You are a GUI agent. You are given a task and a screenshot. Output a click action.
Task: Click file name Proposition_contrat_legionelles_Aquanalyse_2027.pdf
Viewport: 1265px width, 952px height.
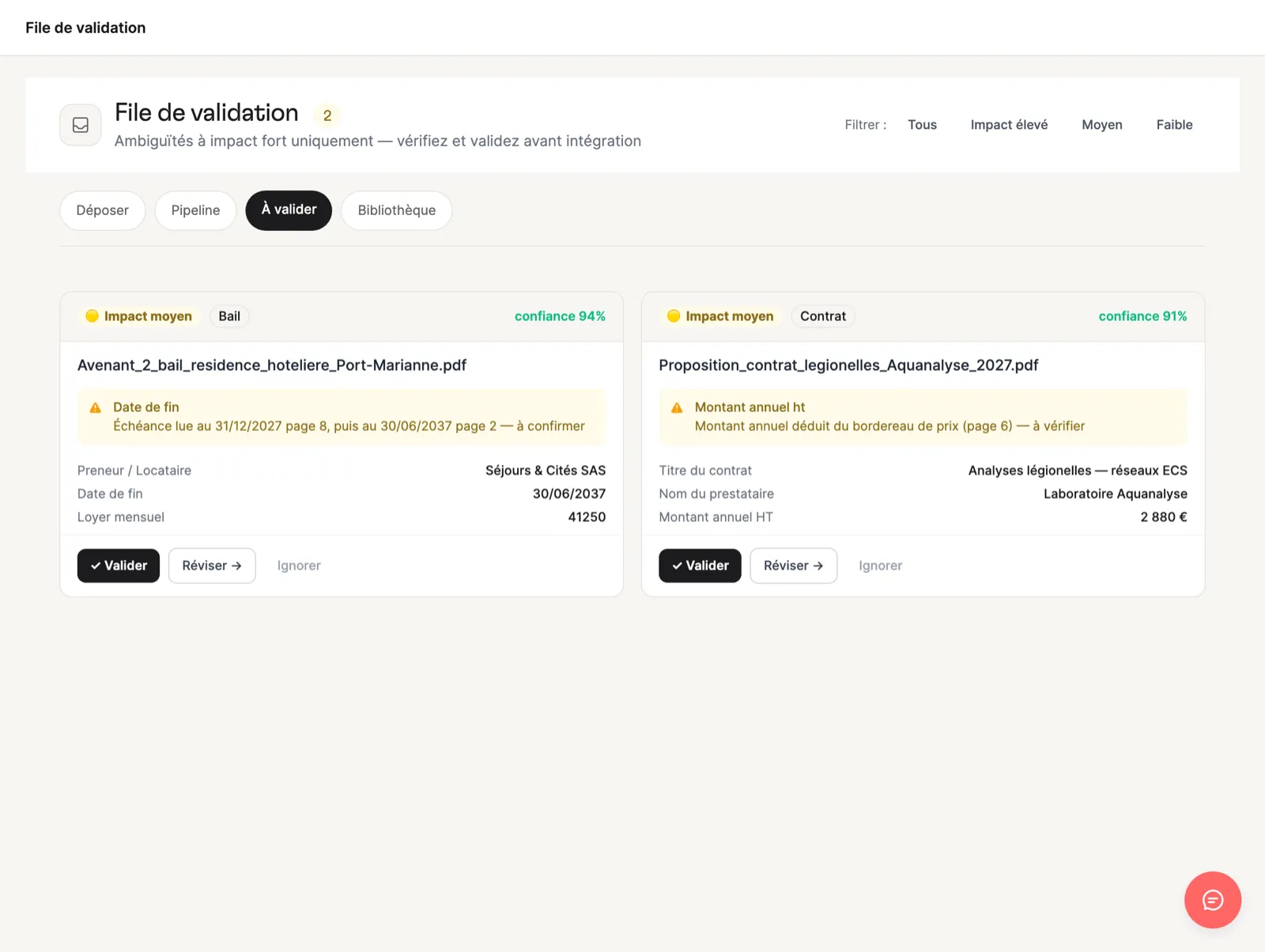tap(848, 365)
